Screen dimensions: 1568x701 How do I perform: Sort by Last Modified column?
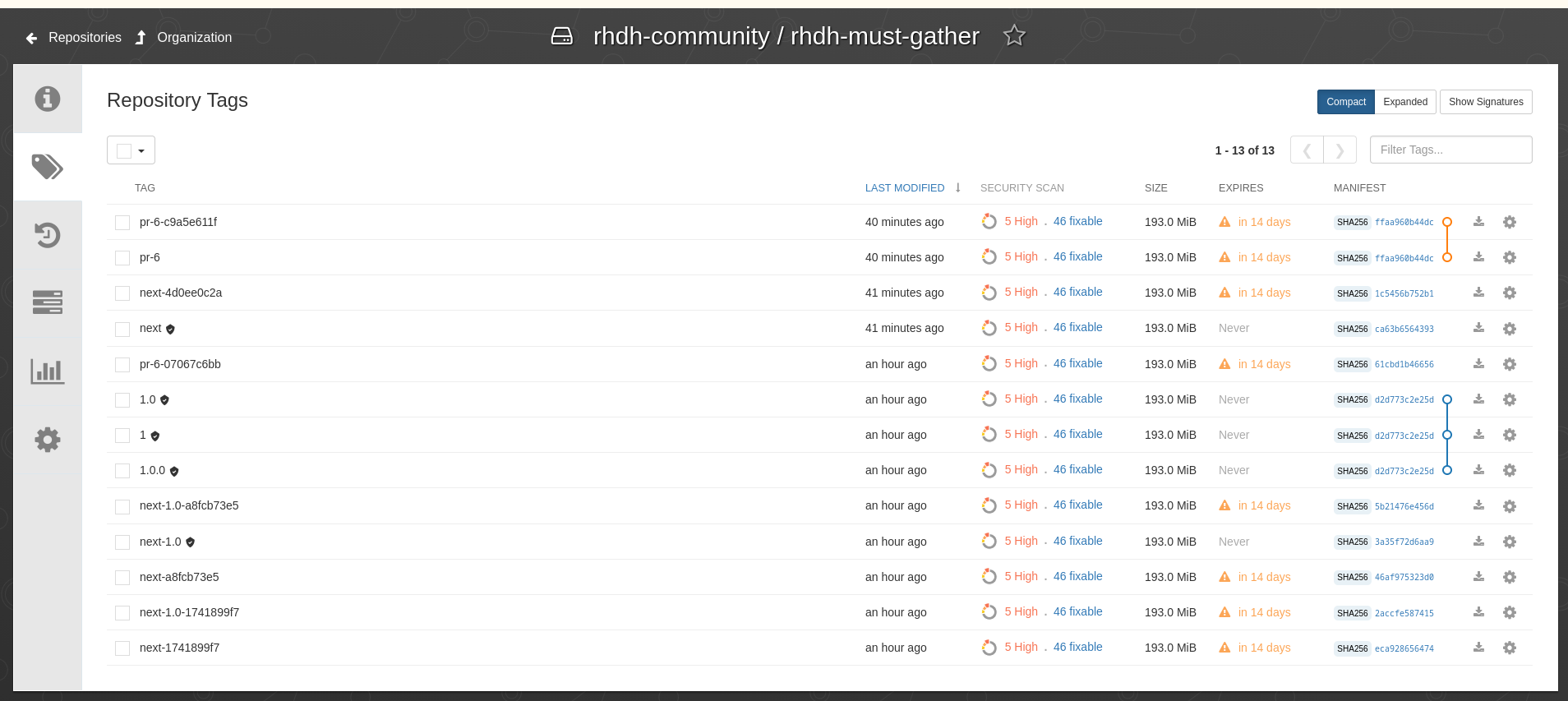tap(905, 188)
